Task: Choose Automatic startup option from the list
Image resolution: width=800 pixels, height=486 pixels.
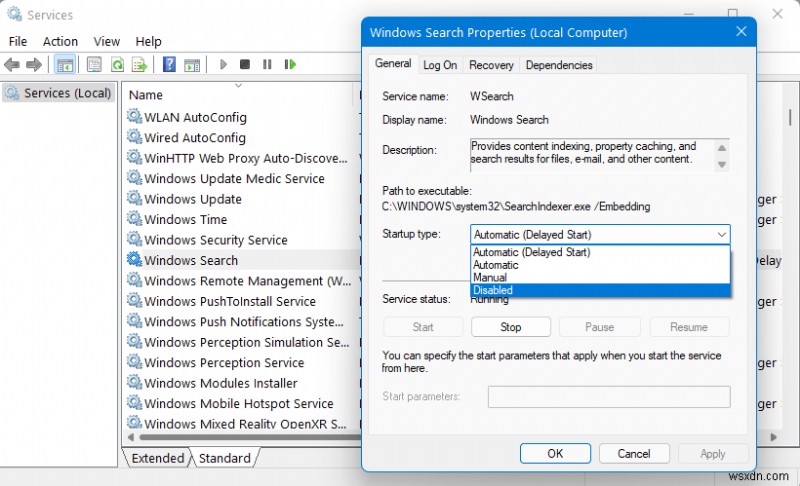Action: (600, 265)
